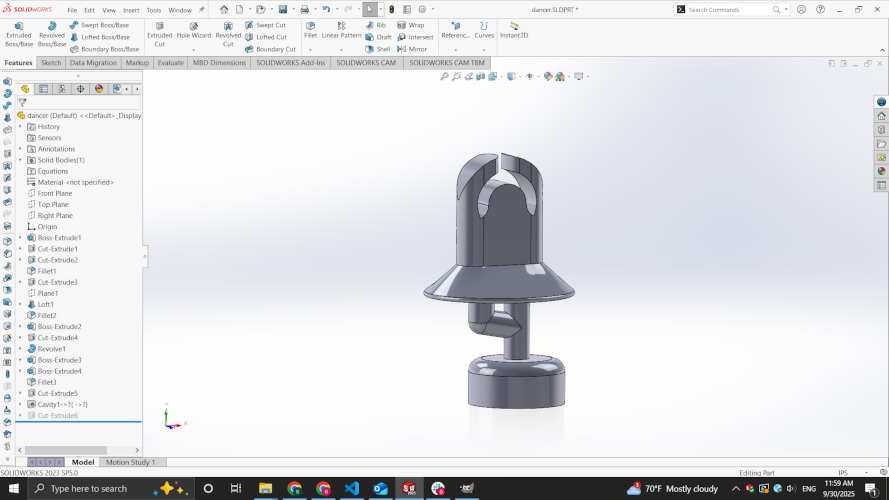Choose the Fillet tool in ribbon
The image size is (889, 500).
[x=310, y=34]
